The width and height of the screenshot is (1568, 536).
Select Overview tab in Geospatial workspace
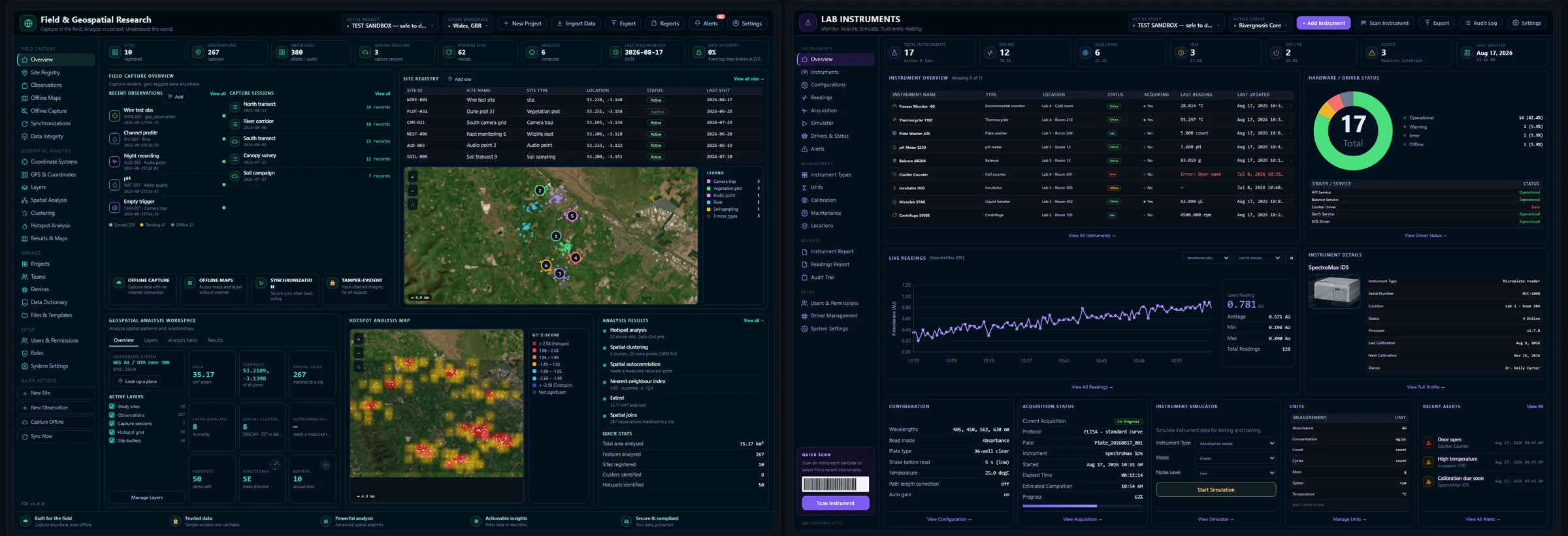point(123,340)
